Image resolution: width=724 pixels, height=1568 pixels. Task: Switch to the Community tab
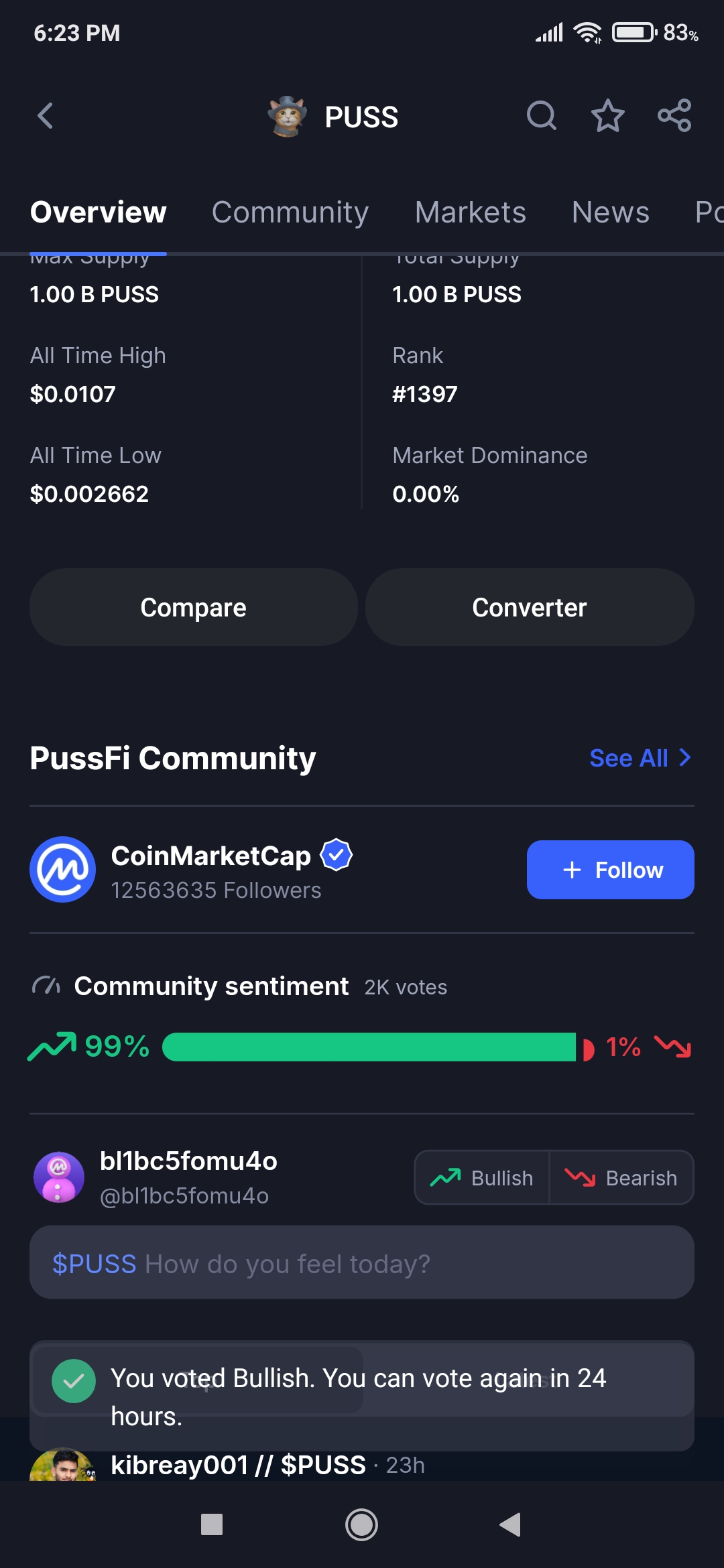[290, 212]
